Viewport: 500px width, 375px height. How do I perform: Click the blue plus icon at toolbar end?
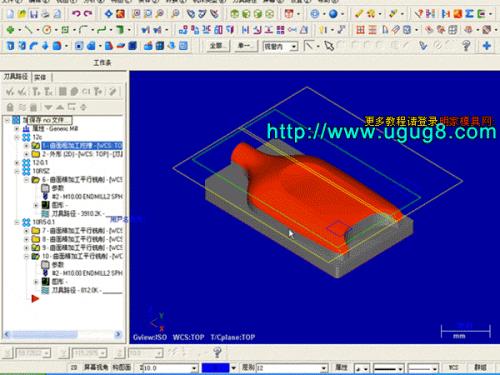(x=487, y=46)
